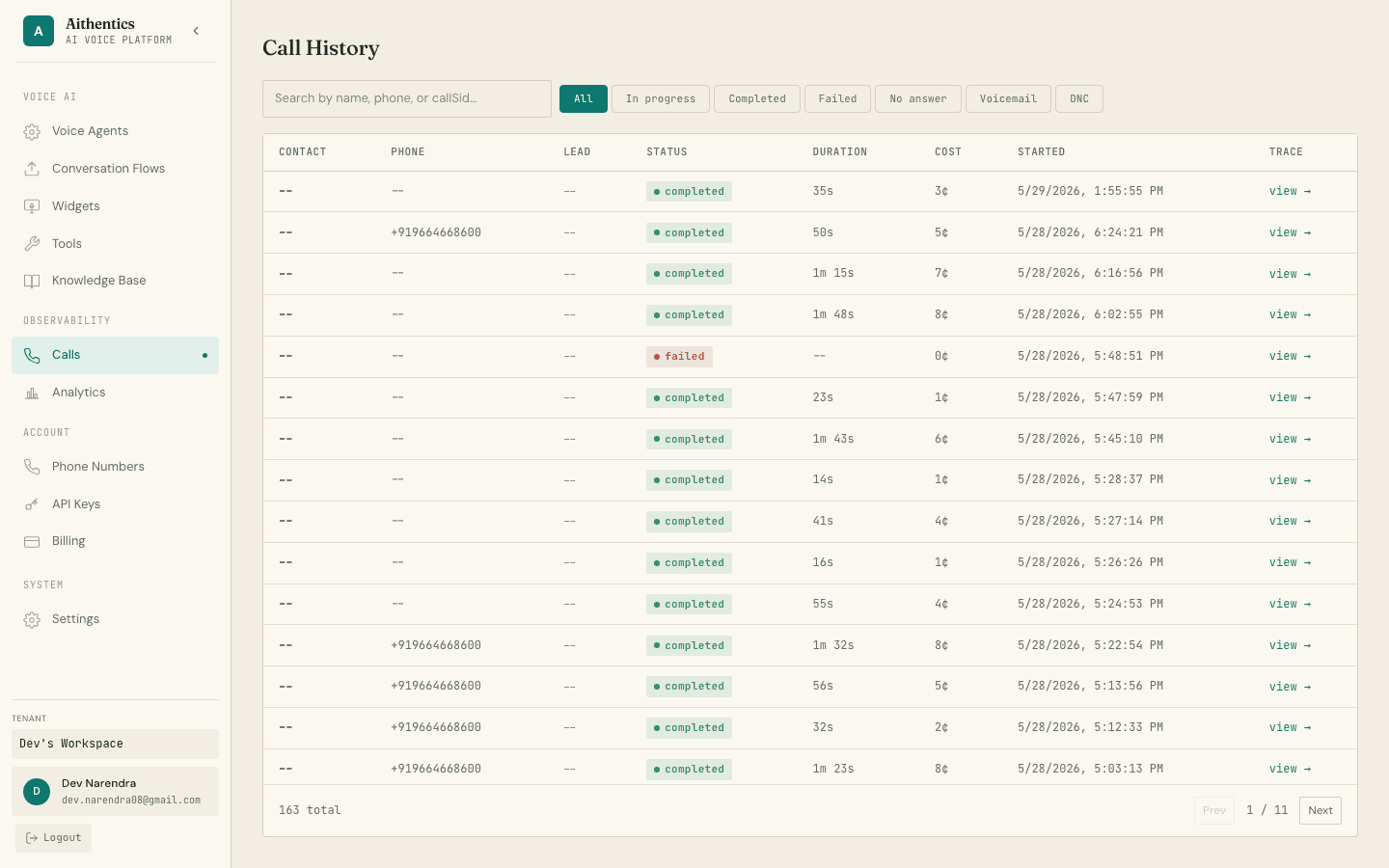
Task: Open Billing card icon
Action: click(32, 541)
